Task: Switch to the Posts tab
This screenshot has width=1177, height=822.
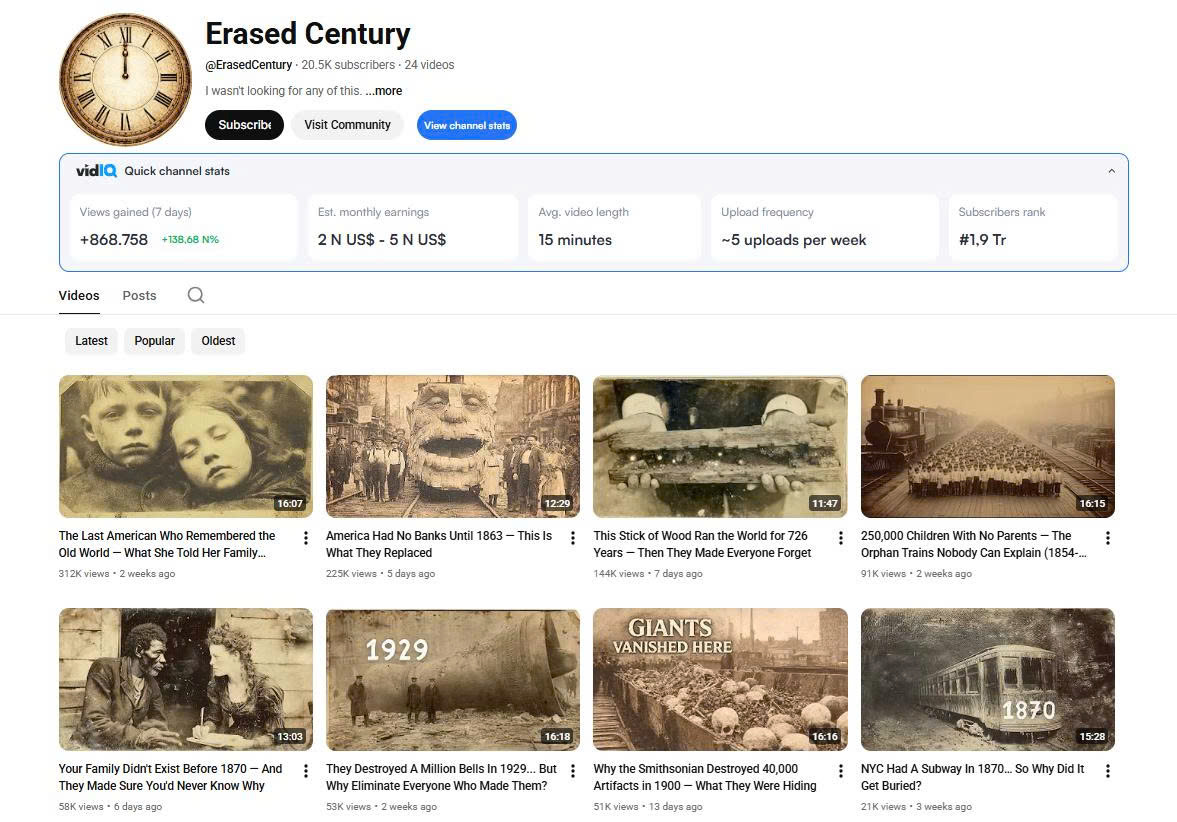Action: (x=140, y=296)
